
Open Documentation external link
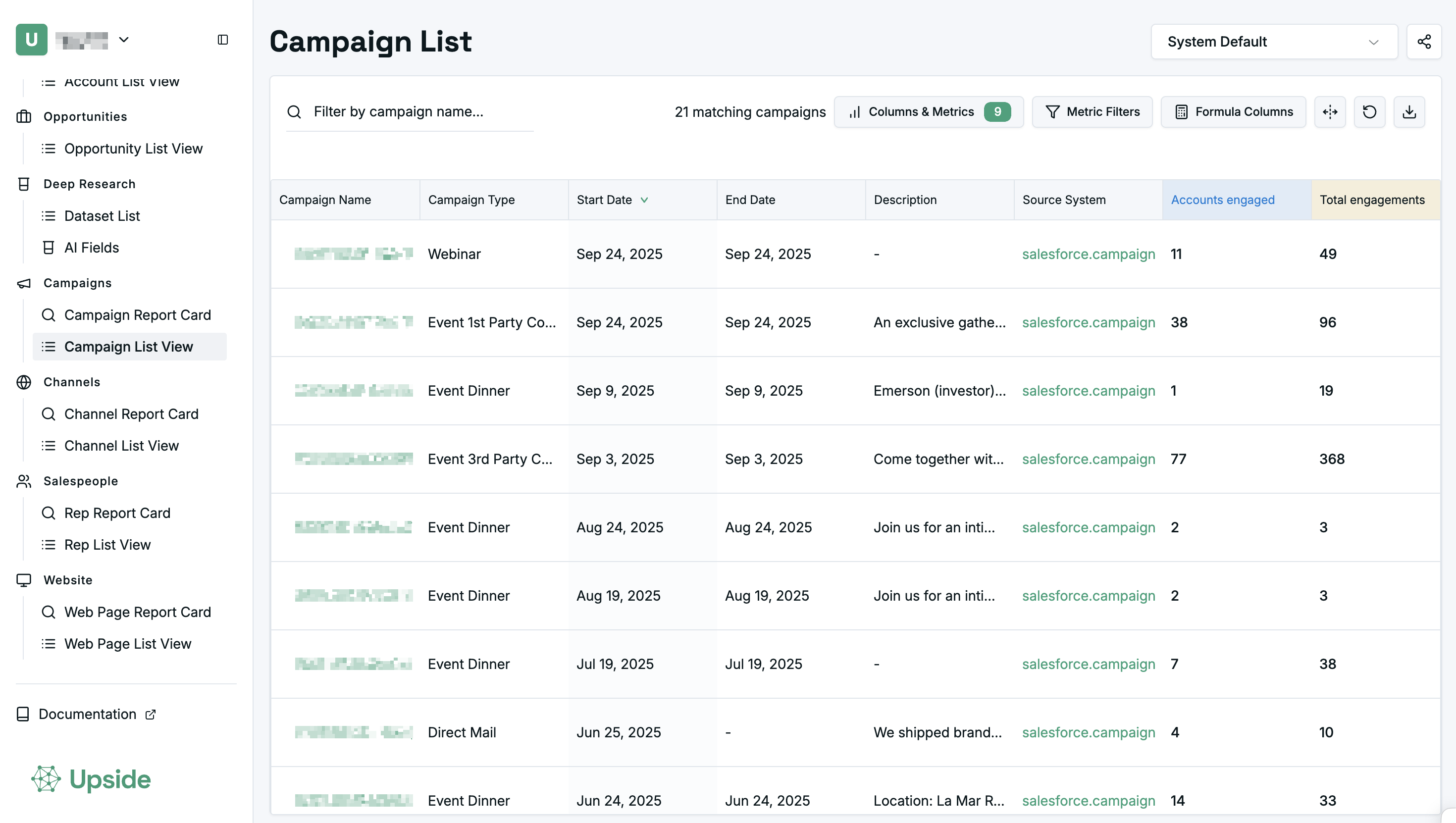click(x=88, y=714)
